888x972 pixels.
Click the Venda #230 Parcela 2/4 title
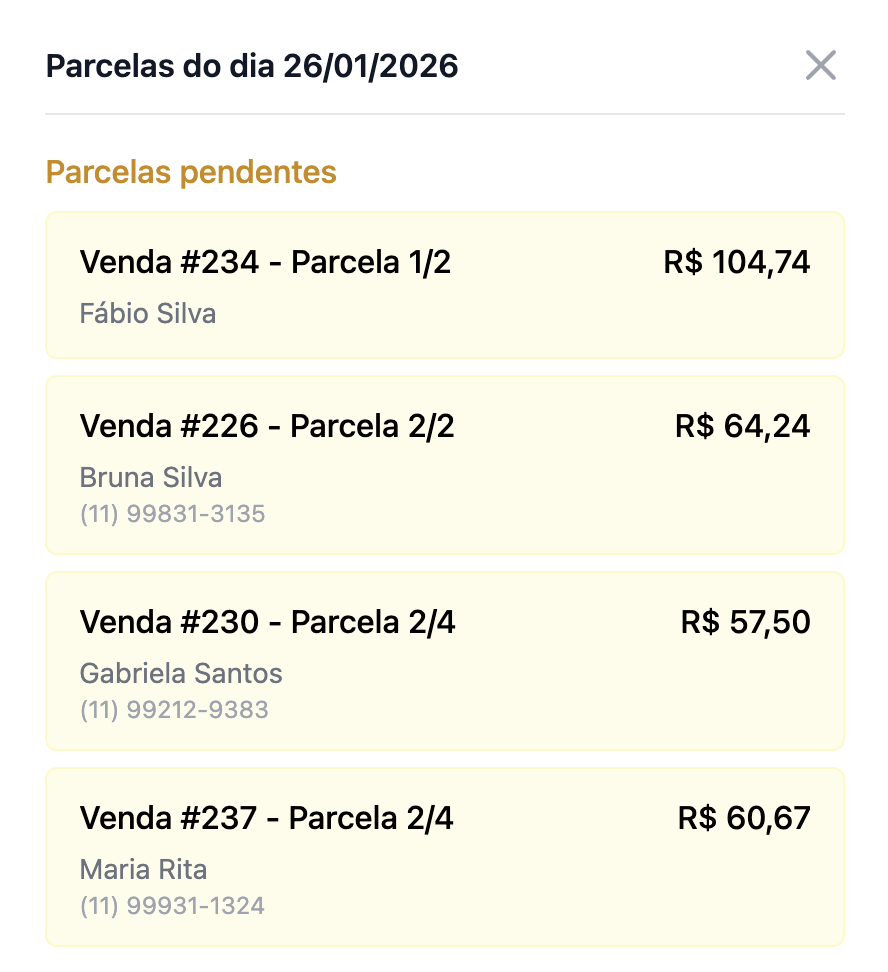click(267, 623)
